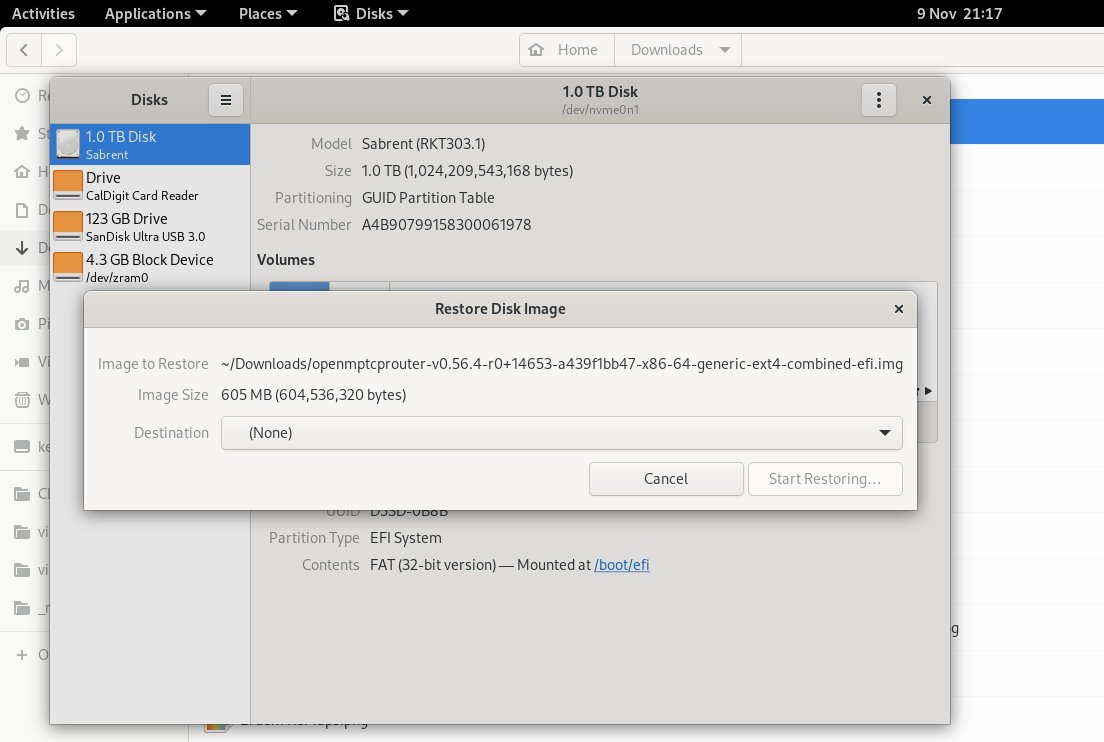Screen dimensions: 1104x742
Task: Open the Disks hamburger application menu
Action: tap(226, 100)
